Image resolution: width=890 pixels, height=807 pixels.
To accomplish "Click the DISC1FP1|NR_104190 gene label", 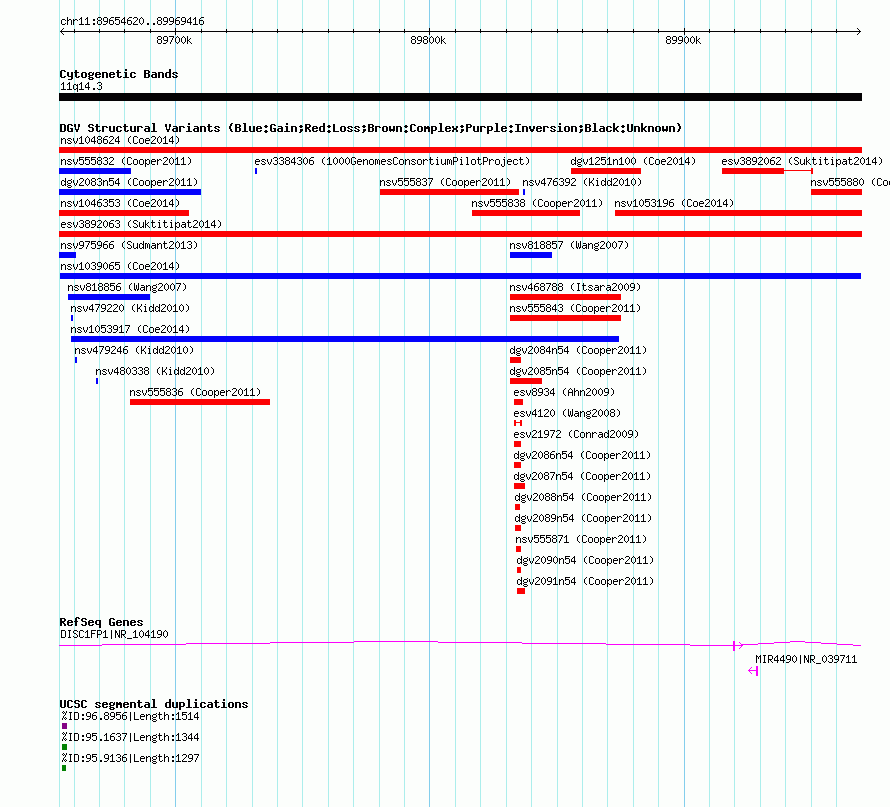I will point(114,634).
